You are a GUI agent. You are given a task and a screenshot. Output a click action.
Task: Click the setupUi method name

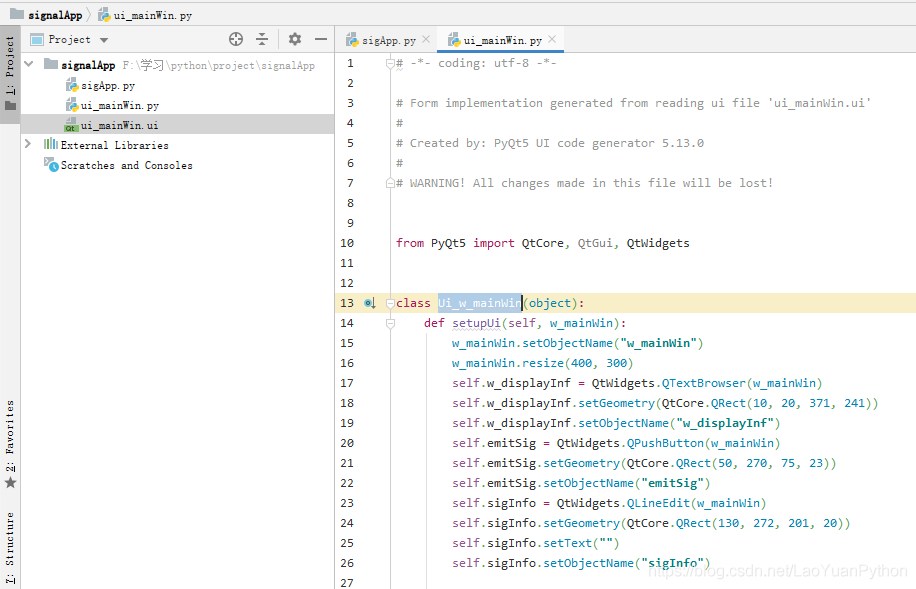click(476, 323)
